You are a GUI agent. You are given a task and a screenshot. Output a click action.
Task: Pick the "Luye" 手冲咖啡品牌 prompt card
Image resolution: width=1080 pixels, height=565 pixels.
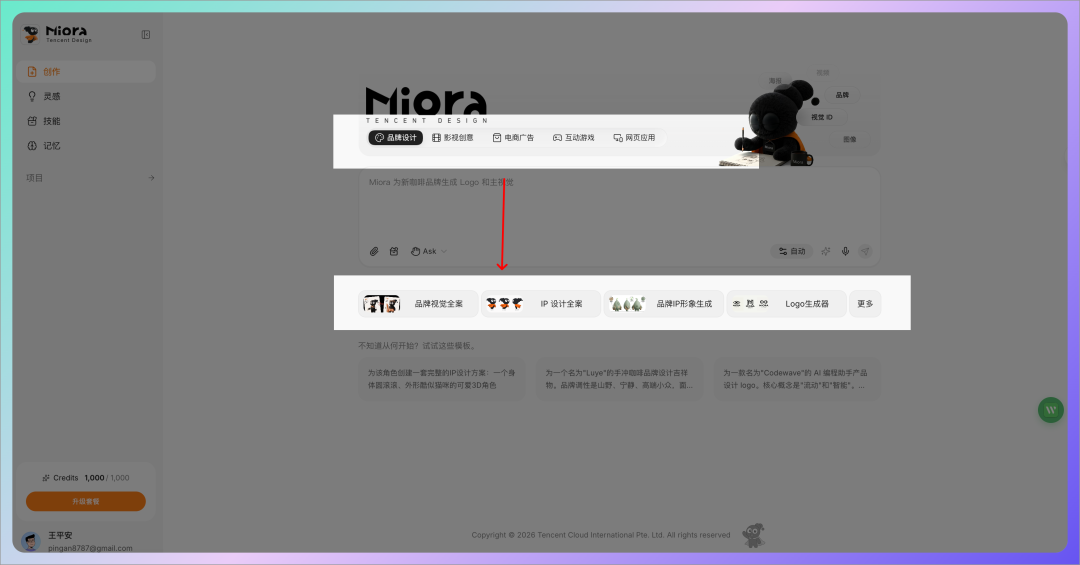point(619,379)
